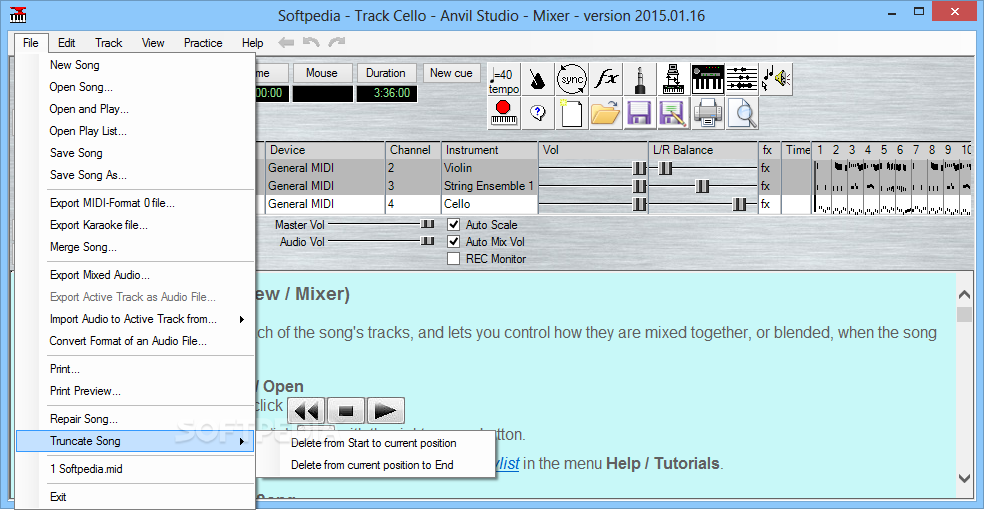This screenshot has width=984, height=510.
Task: Click the tempo =40 toolbar icon
Action: [x=503, y=79]
